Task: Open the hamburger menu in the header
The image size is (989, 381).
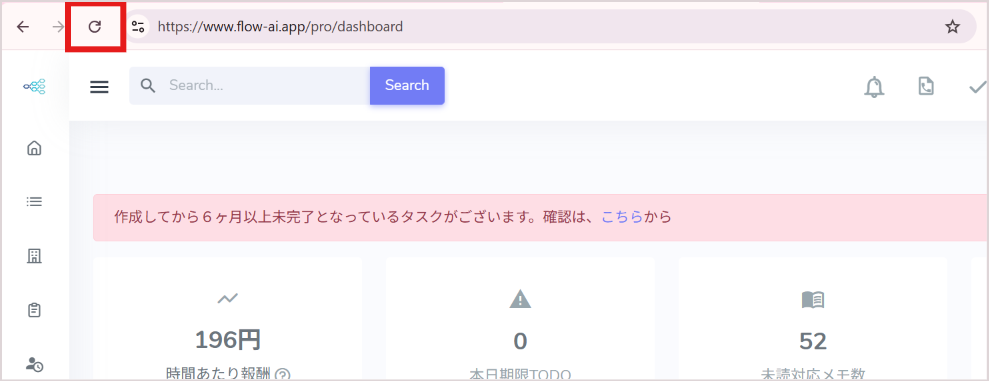Action: click(x=99, y=86)
